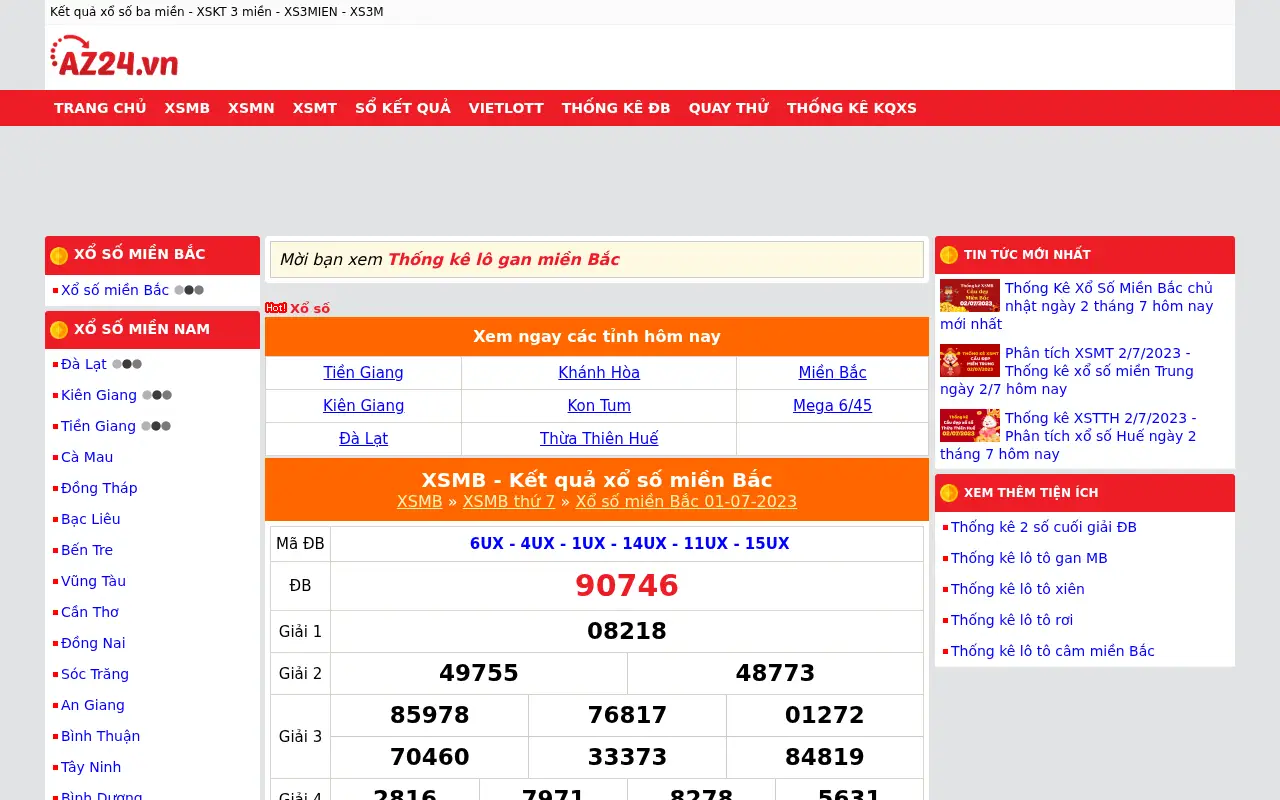Click the coin icon in XỔ SỐ MIỀN BẮC header
Viewport: 1280px width, 800px height.
point(59,255)
